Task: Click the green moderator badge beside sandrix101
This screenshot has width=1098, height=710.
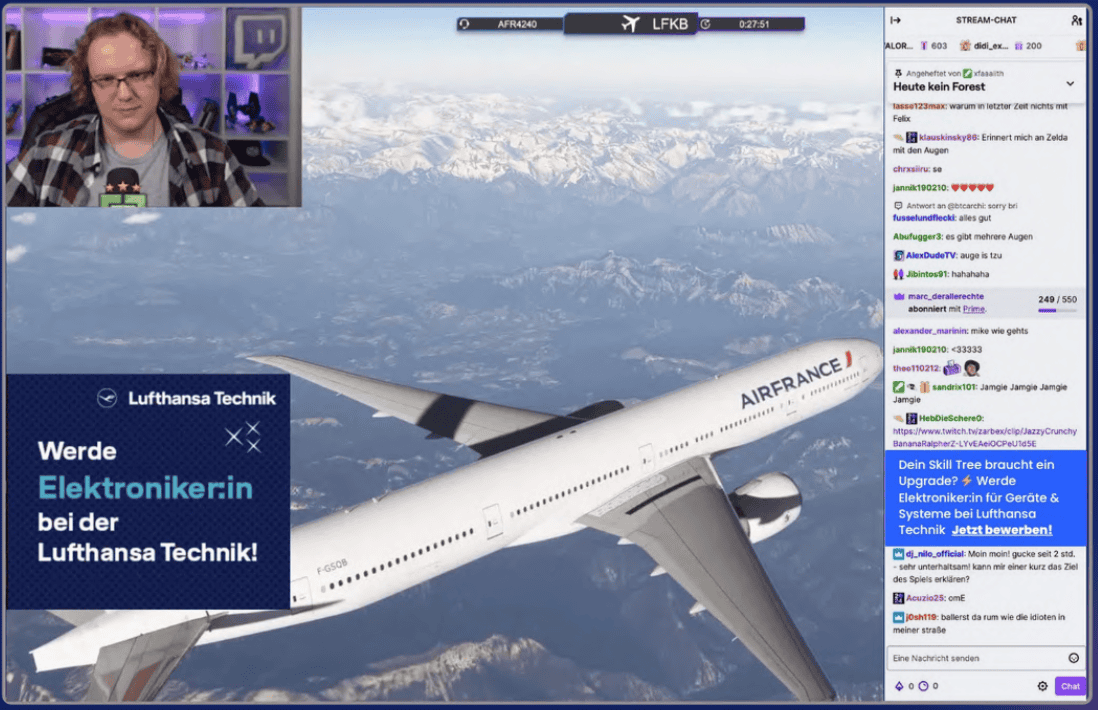Action: (898, 387)
